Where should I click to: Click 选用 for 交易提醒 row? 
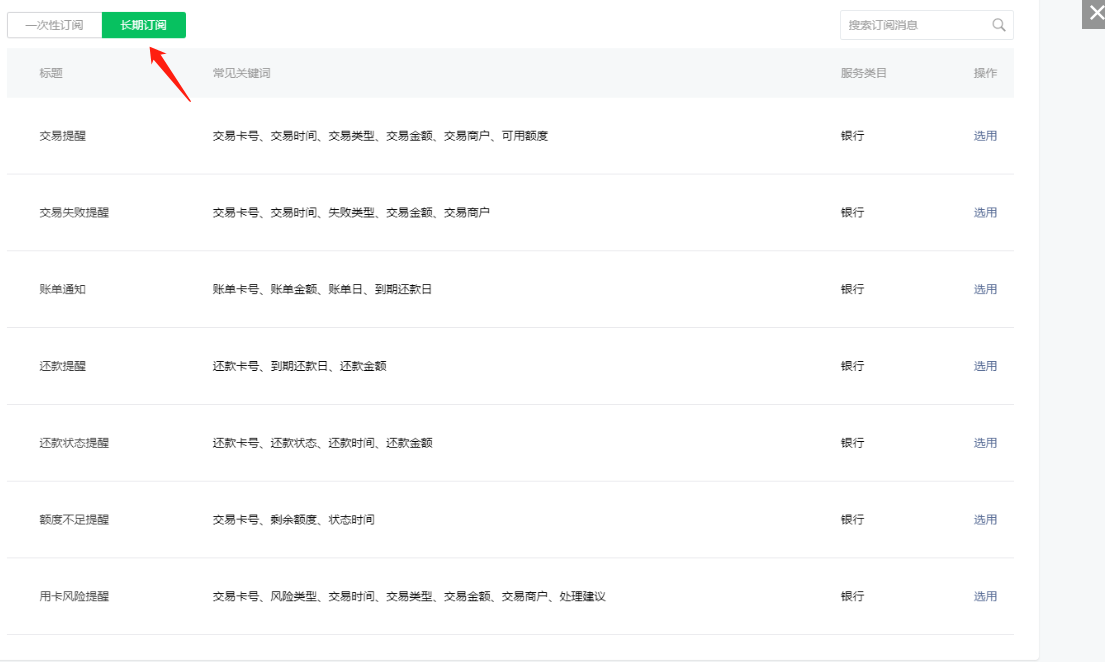[x=985, y=136]
